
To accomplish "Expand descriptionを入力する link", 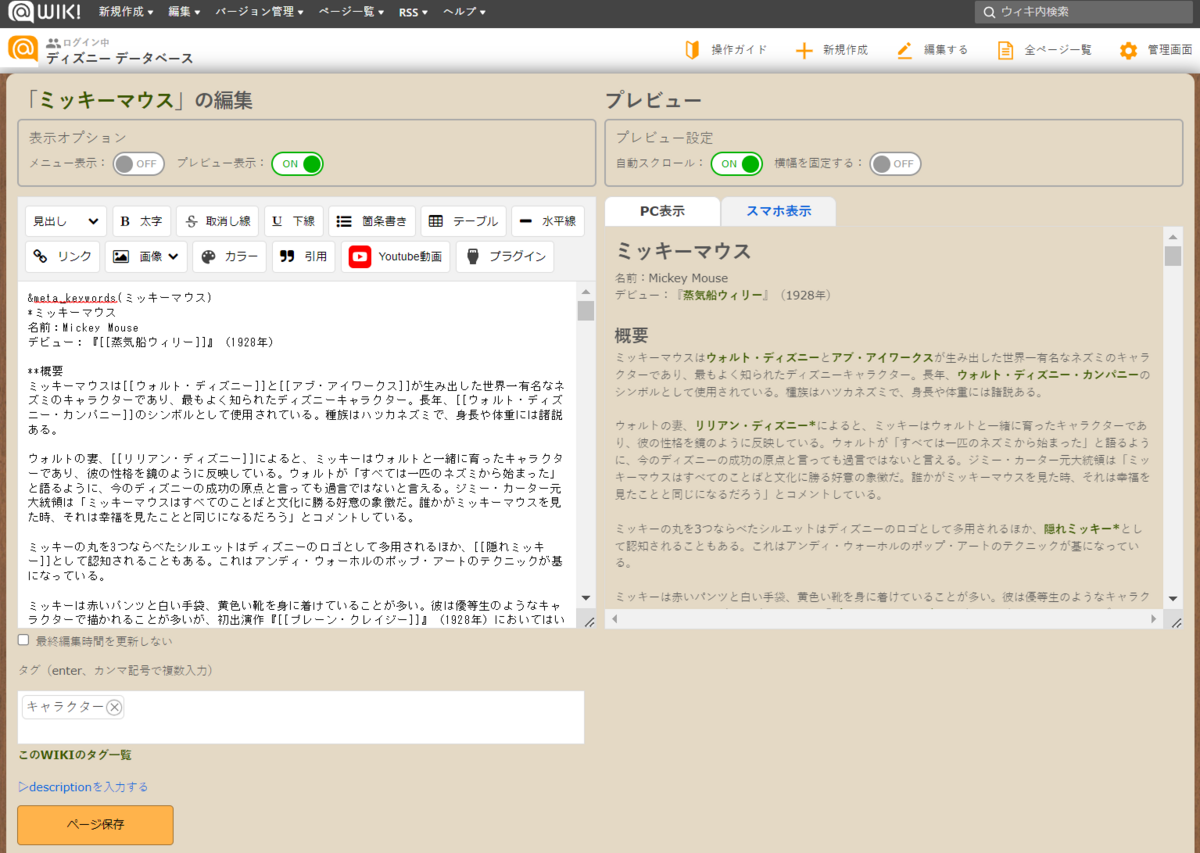I will [83, 787].
